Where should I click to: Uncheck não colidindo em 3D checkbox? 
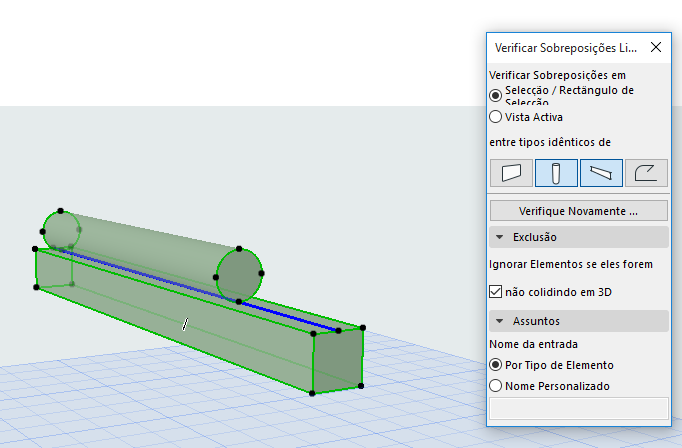click(x=495, y=291)
